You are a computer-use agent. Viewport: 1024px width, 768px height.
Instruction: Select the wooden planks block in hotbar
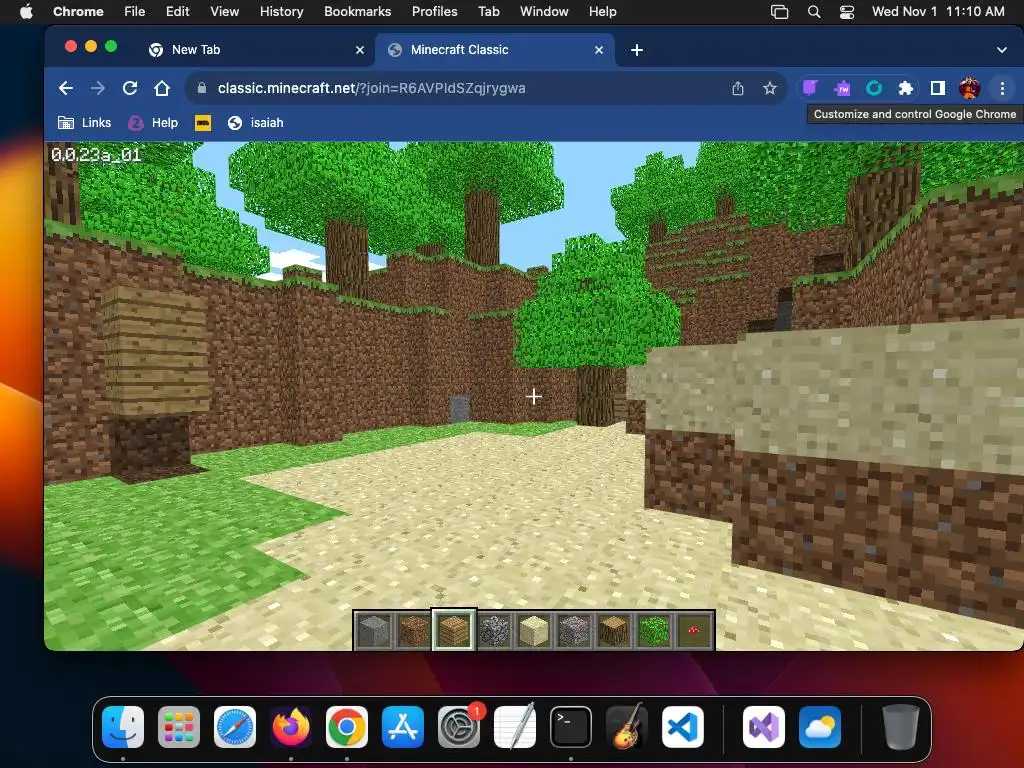(454, 630)
